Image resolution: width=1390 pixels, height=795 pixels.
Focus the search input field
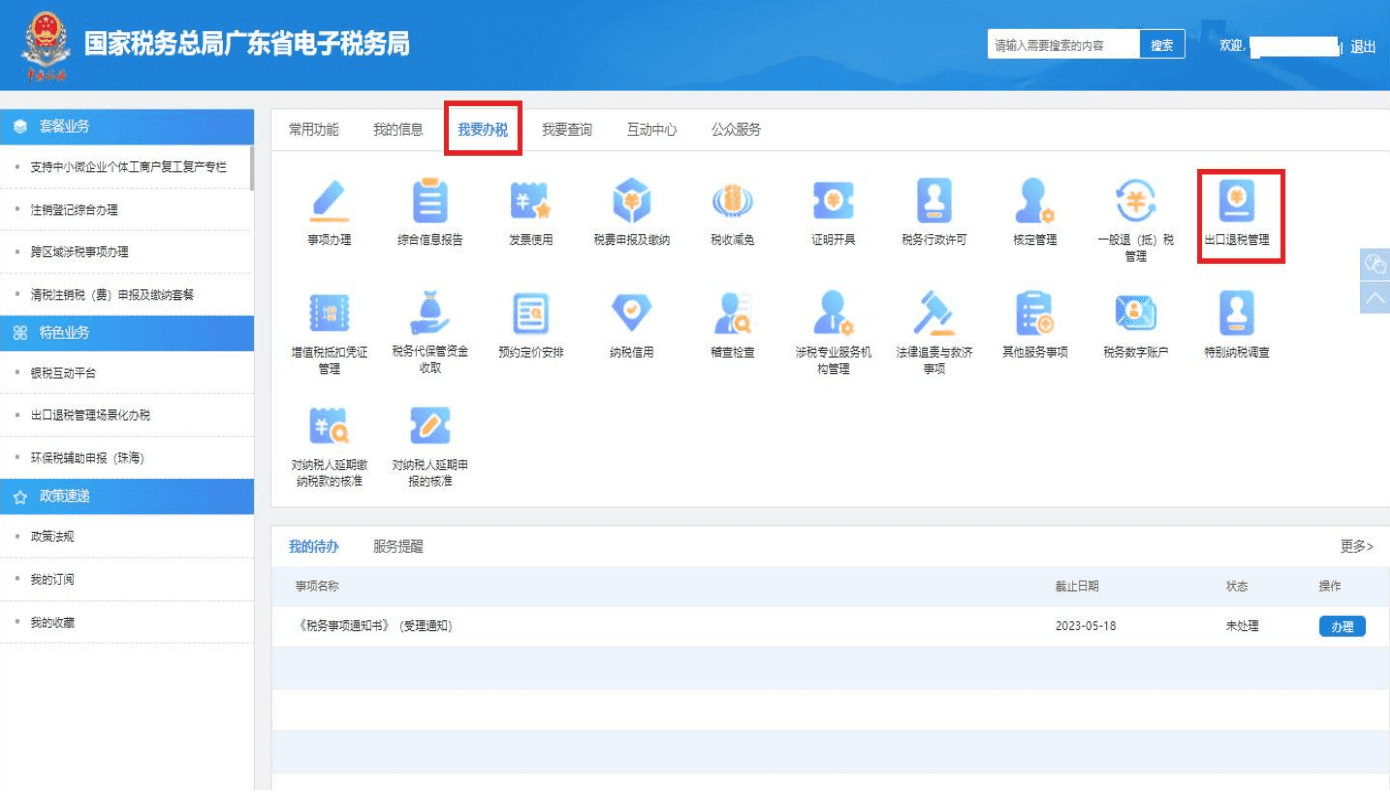coord(1063,45)
